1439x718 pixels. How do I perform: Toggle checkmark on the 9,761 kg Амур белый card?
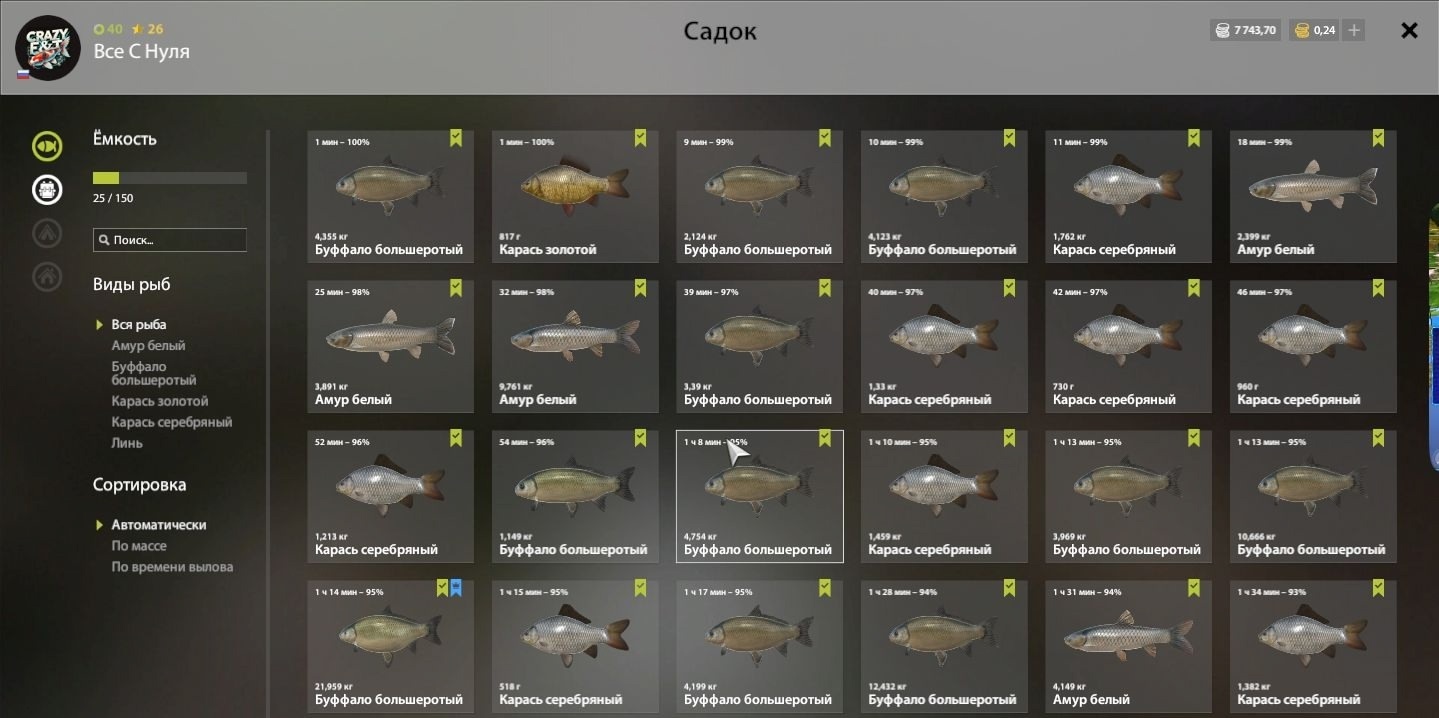(x=640, y=288)
